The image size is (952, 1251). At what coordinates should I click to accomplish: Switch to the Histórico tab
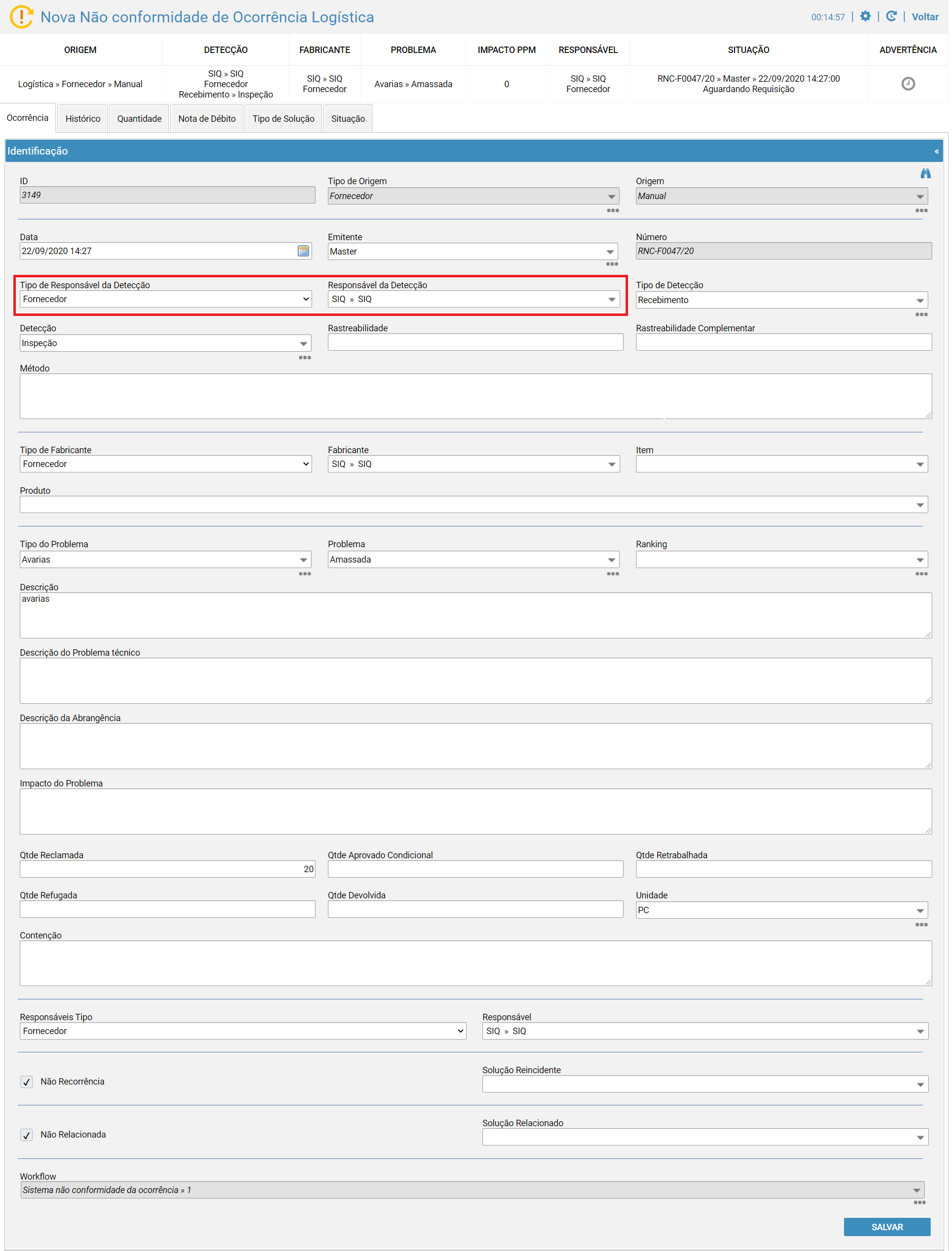pos(83,119)
